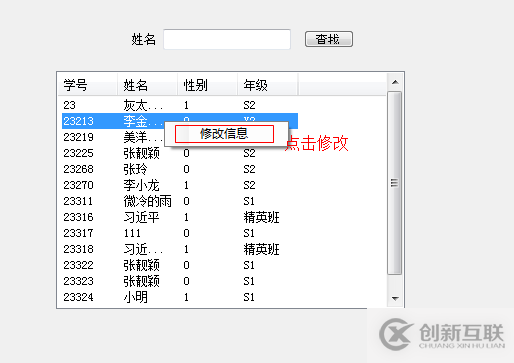
Task: Click the grade S1 in row 23324
Action: point(249,297)
